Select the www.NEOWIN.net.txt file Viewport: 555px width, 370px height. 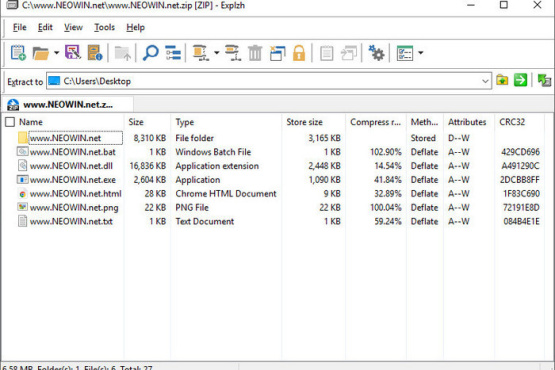[x=71, y=221]
